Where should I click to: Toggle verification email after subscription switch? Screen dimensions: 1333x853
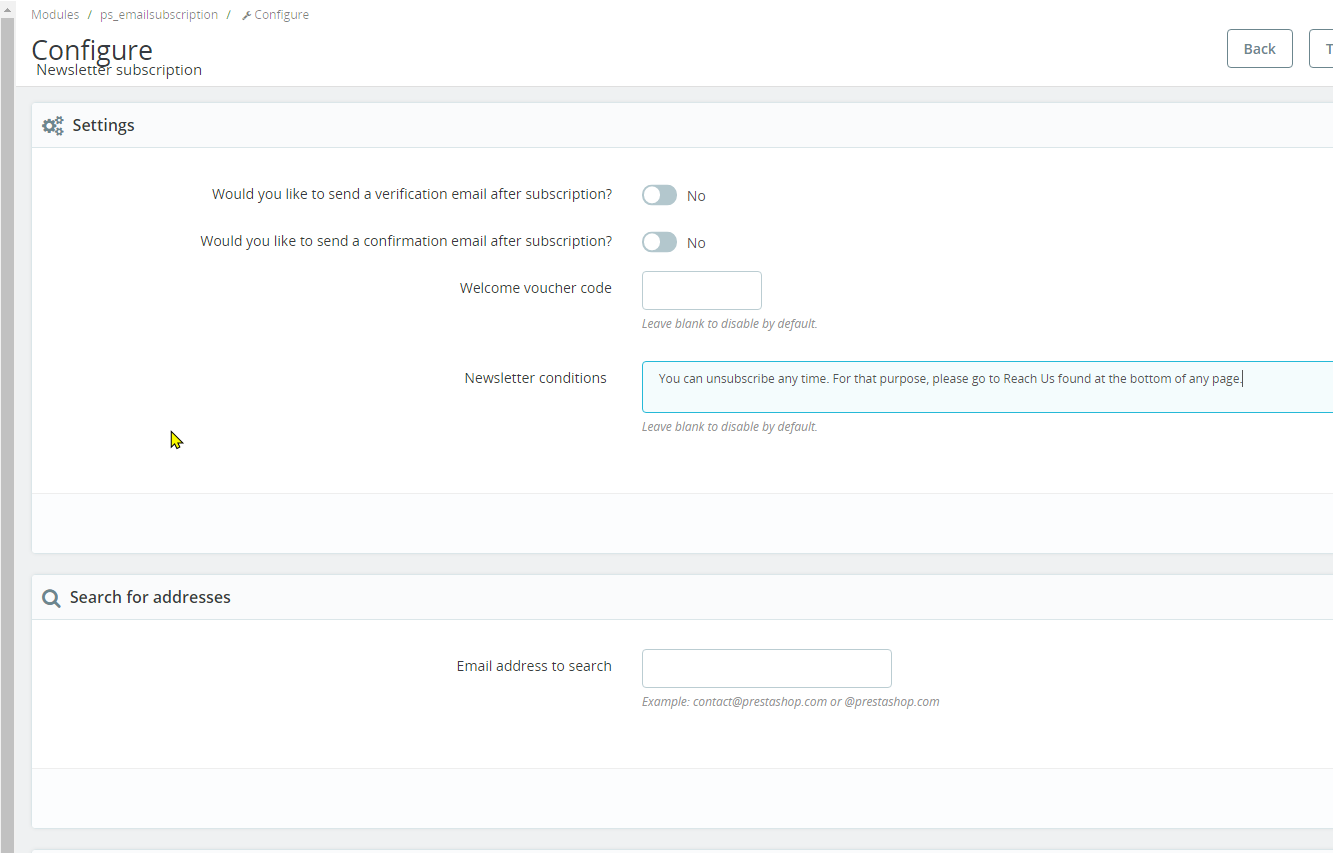tap(659, 195)
